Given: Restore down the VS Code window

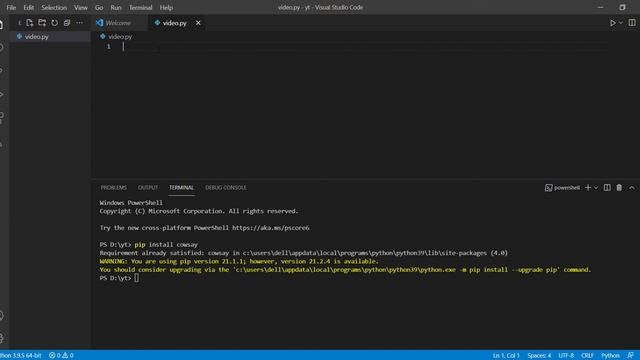Looking at the screenshot, I should coord(622,7).
